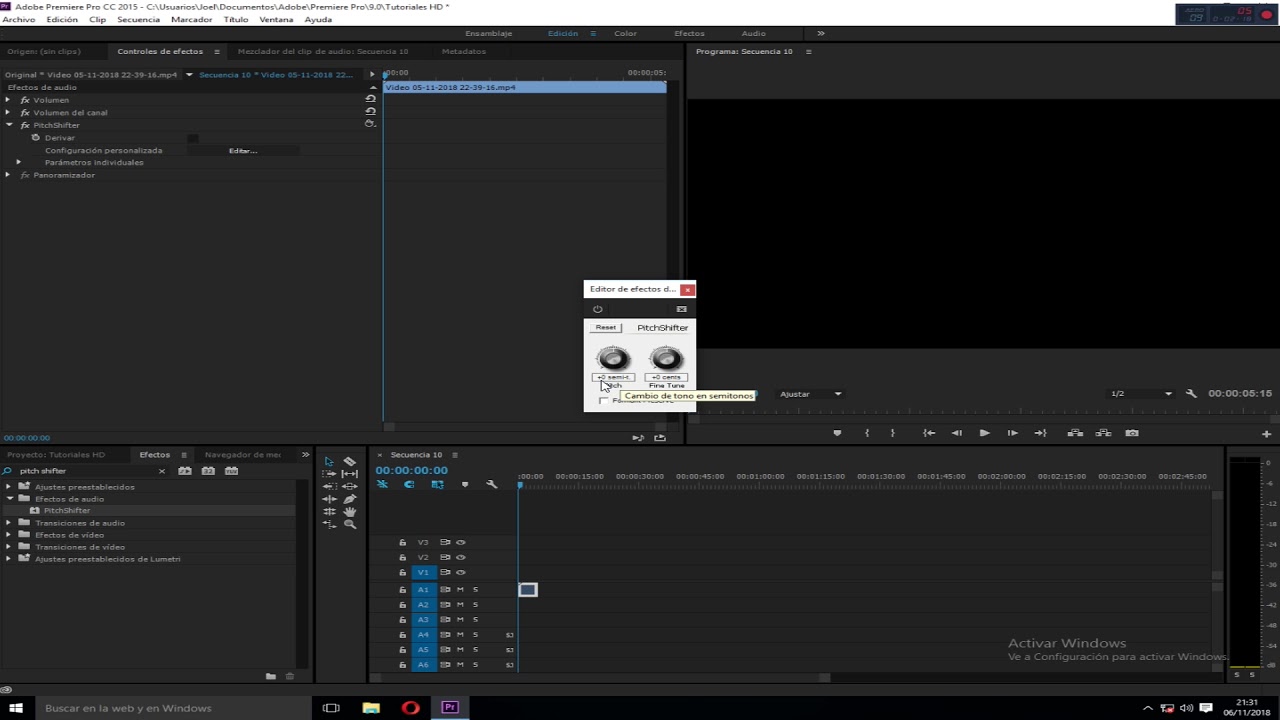
Task: Open Program monitor settings wrench
Action: [1191, 393]
